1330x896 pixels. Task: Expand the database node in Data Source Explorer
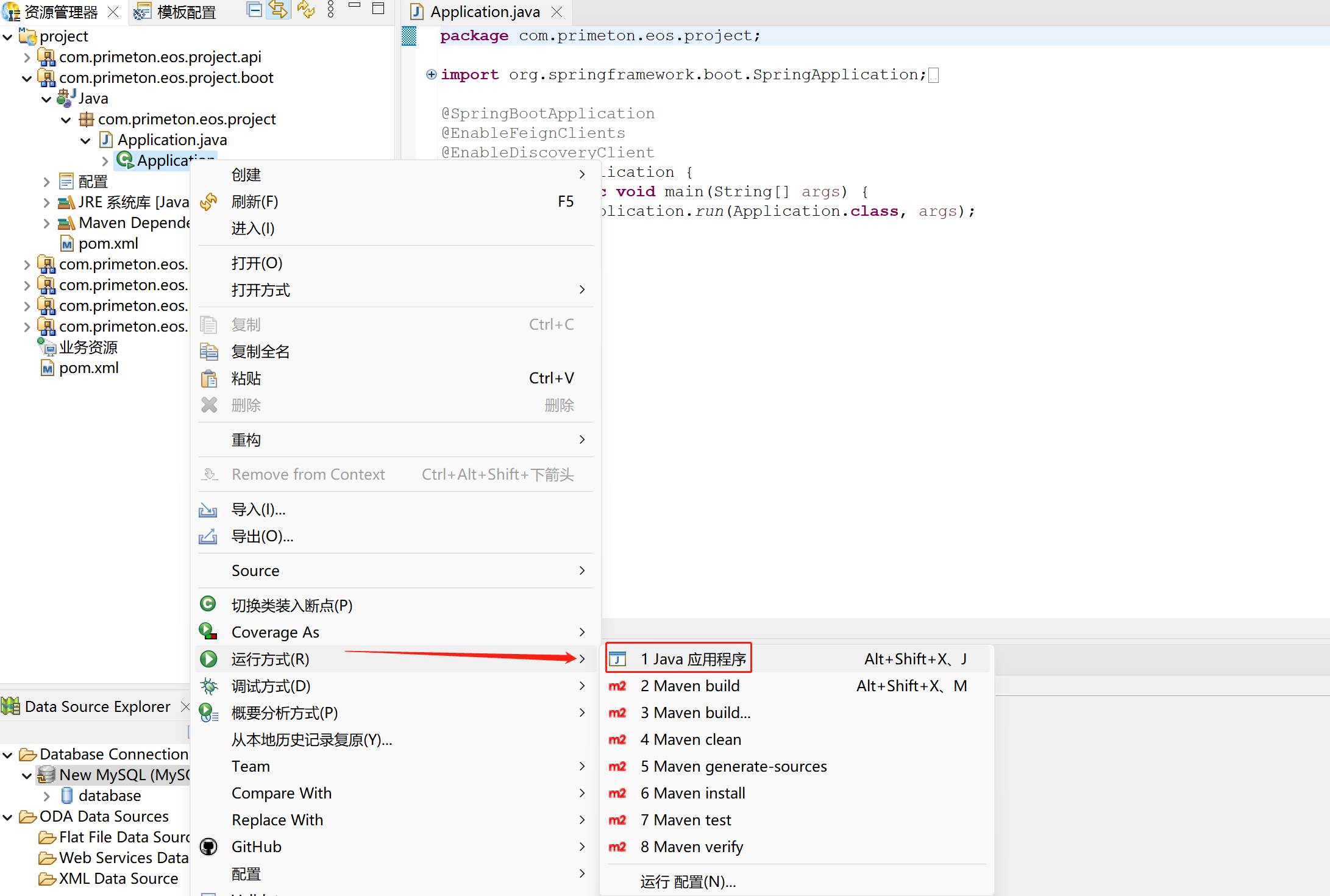[x=46, y=796]
